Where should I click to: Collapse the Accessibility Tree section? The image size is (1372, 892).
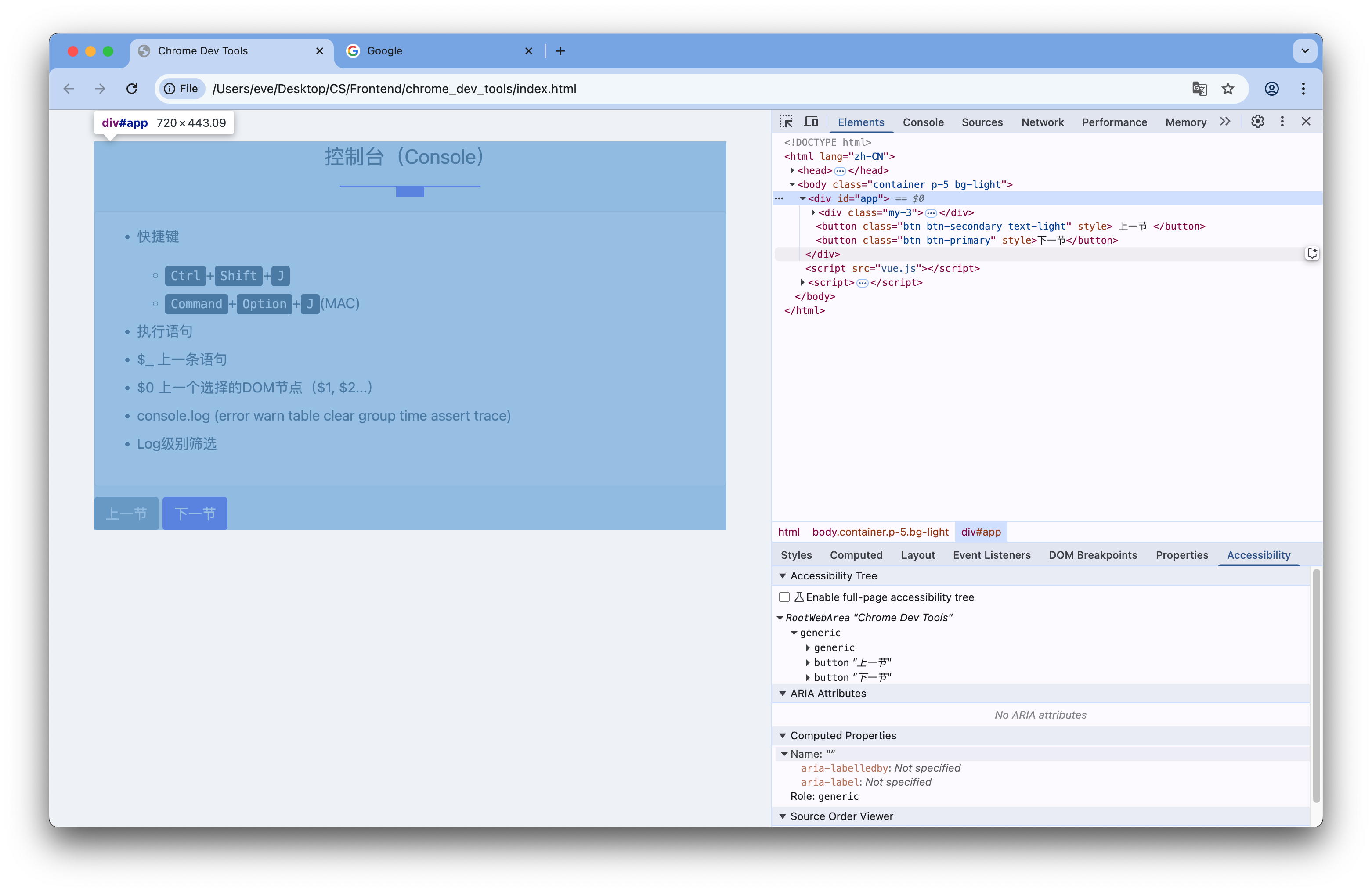(x=783, y=575)
